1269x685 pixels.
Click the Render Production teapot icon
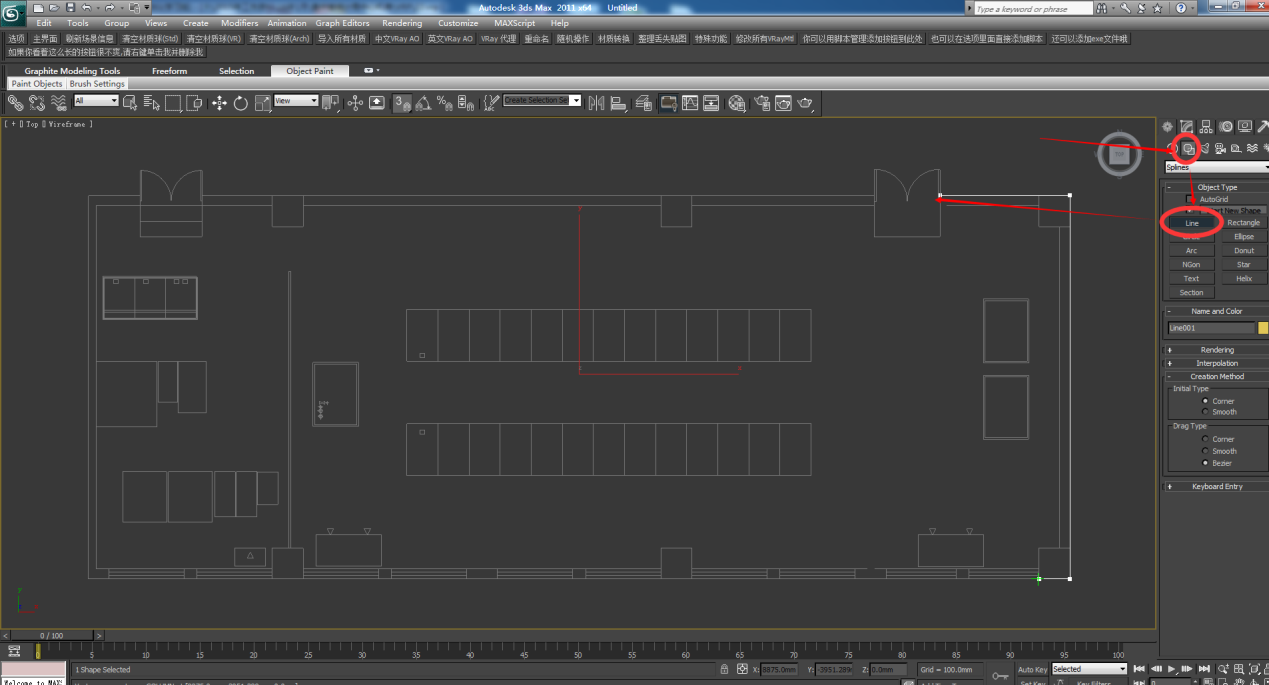pyautogui.click(x=805, y=102)
